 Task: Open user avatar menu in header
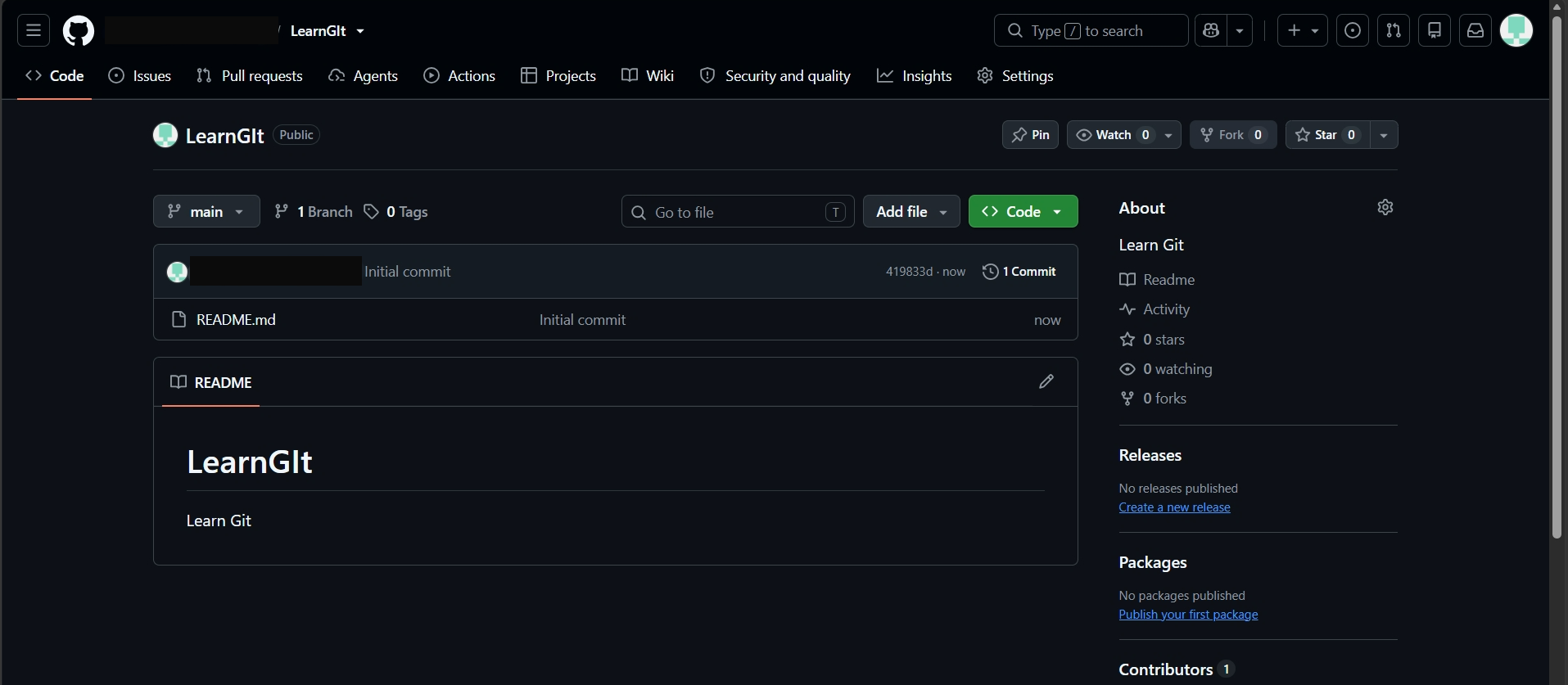click(x=1516, y=31)
